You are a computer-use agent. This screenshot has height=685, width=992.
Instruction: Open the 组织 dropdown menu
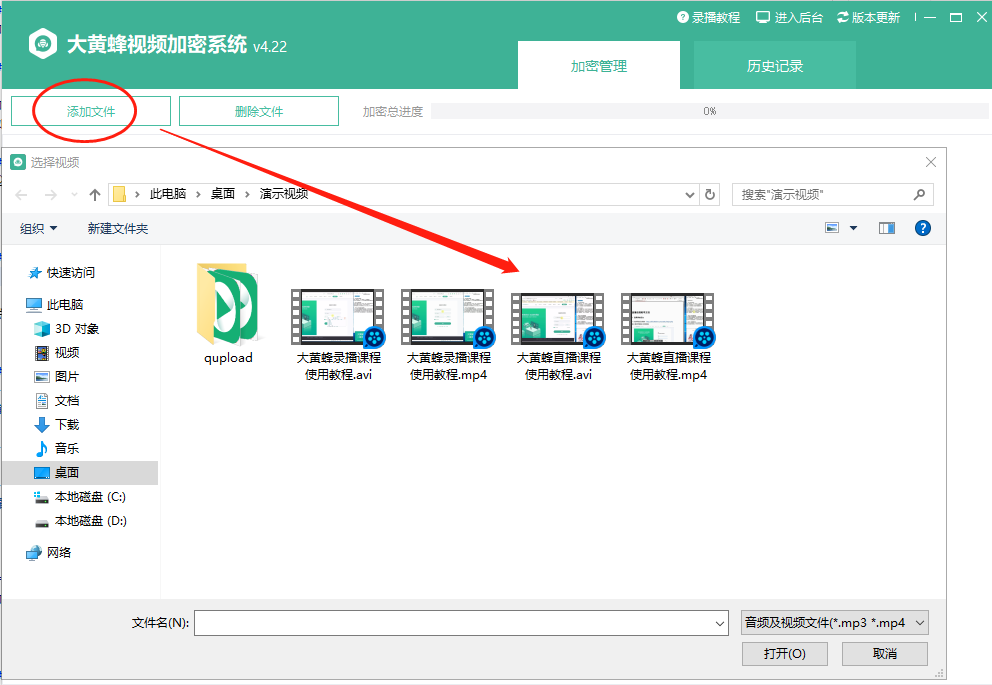(x=39, y=229)
